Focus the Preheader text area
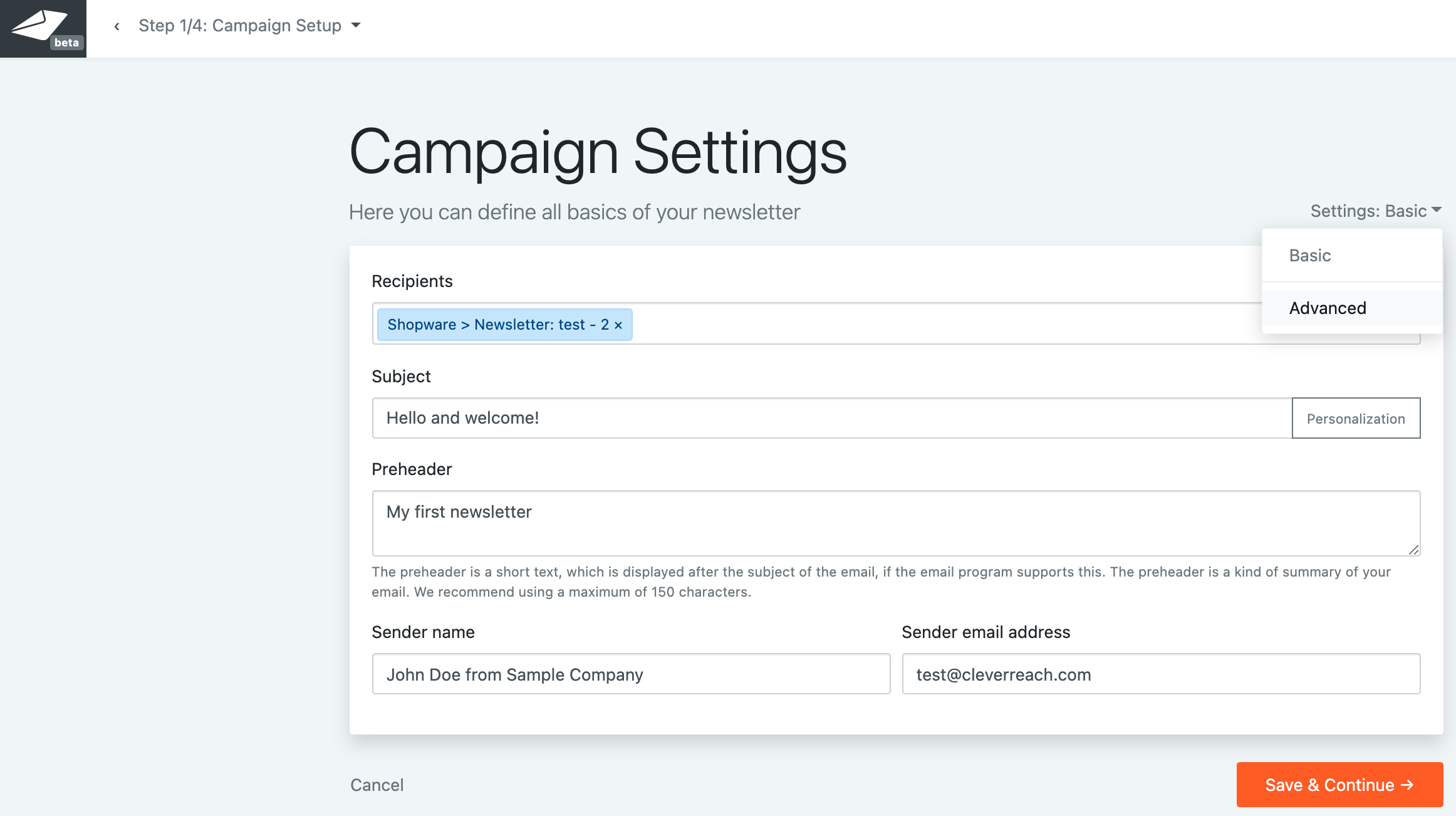The image size is (1456, 816). (x=896, y=523)
